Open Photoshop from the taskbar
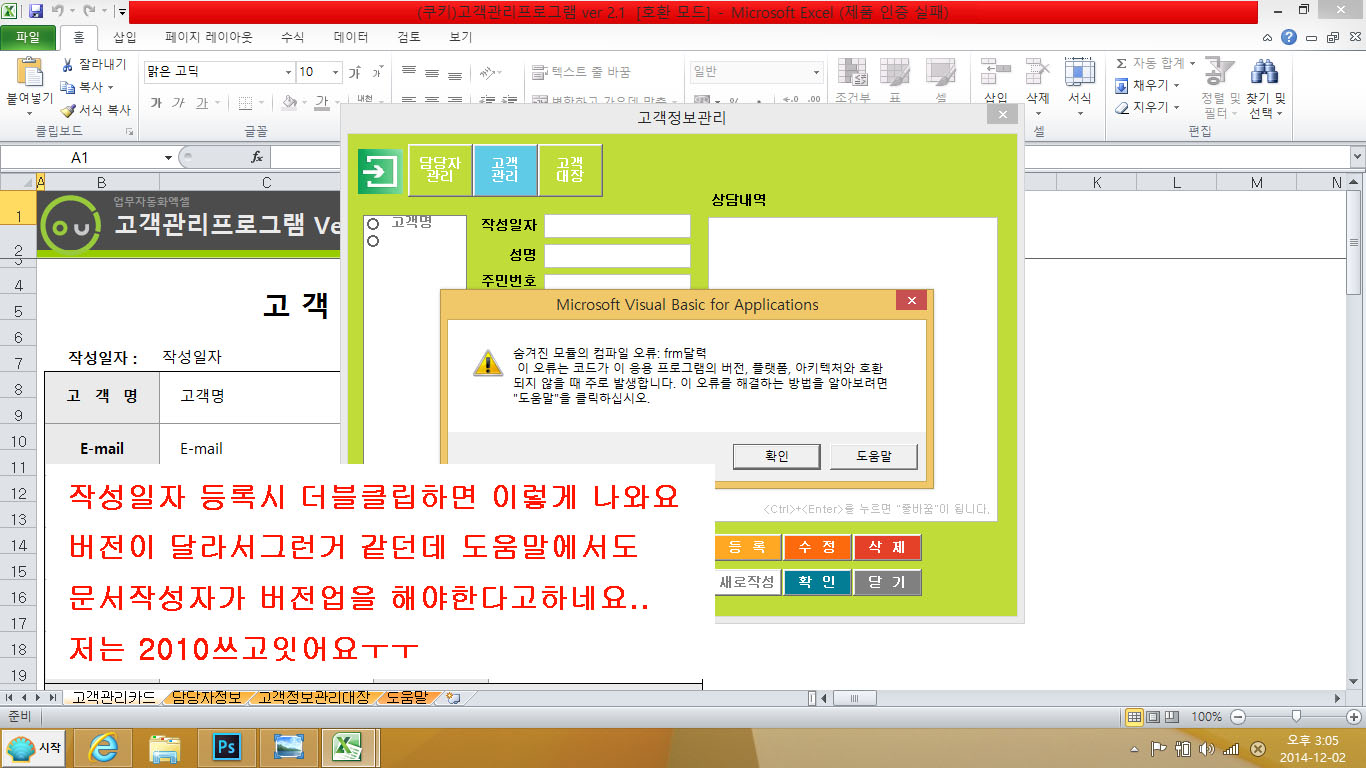This screenshot has height=768, width=1366. [229, 747]
